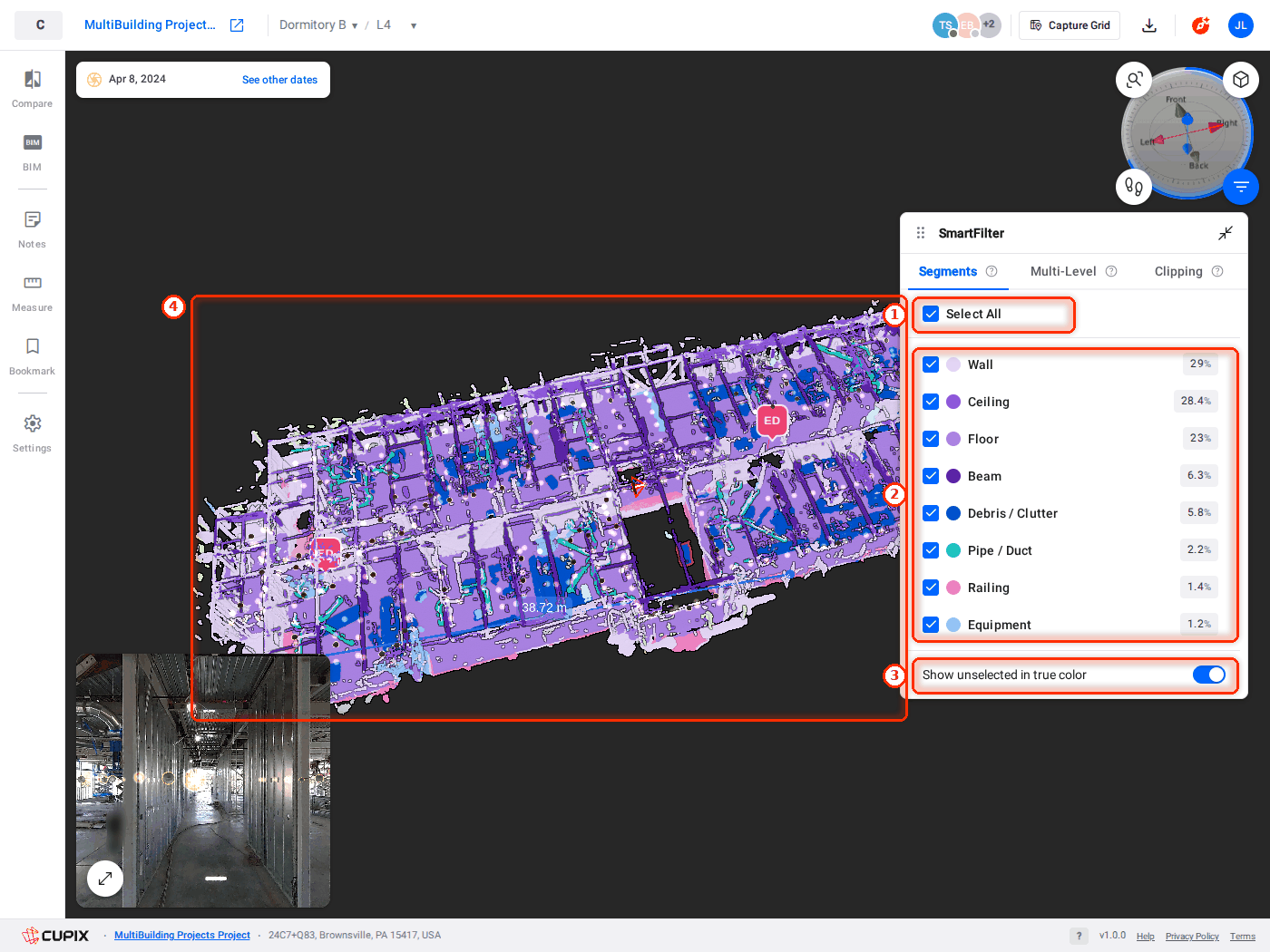The image size is (1270, 952).
Task: Click the open-project-in-new-window icon
Action: pyautogui.click(x=237, y=25)
